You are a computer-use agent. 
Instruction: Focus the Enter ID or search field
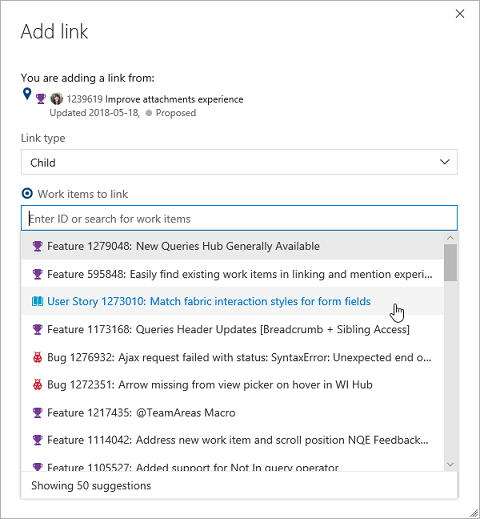click(239, 218)
